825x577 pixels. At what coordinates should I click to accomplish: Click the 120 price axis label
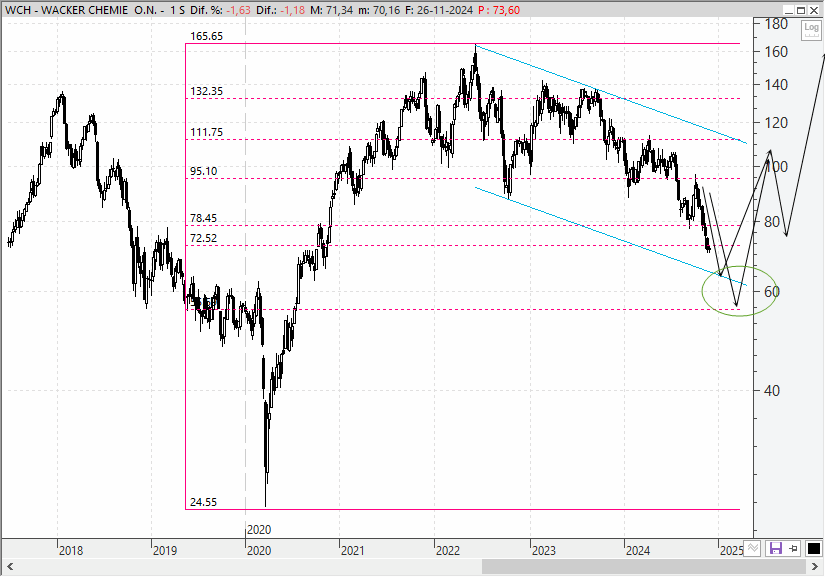776,123
